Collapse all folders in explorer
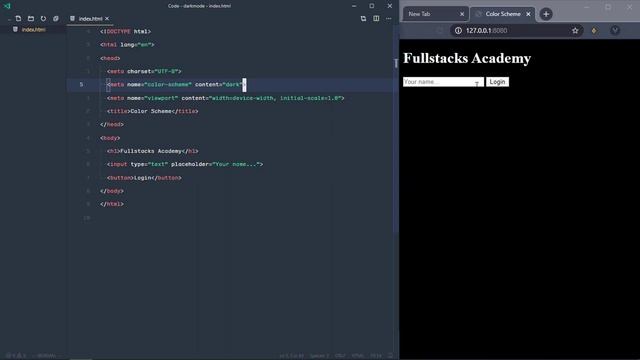640x360 pixels. (56, 18)
